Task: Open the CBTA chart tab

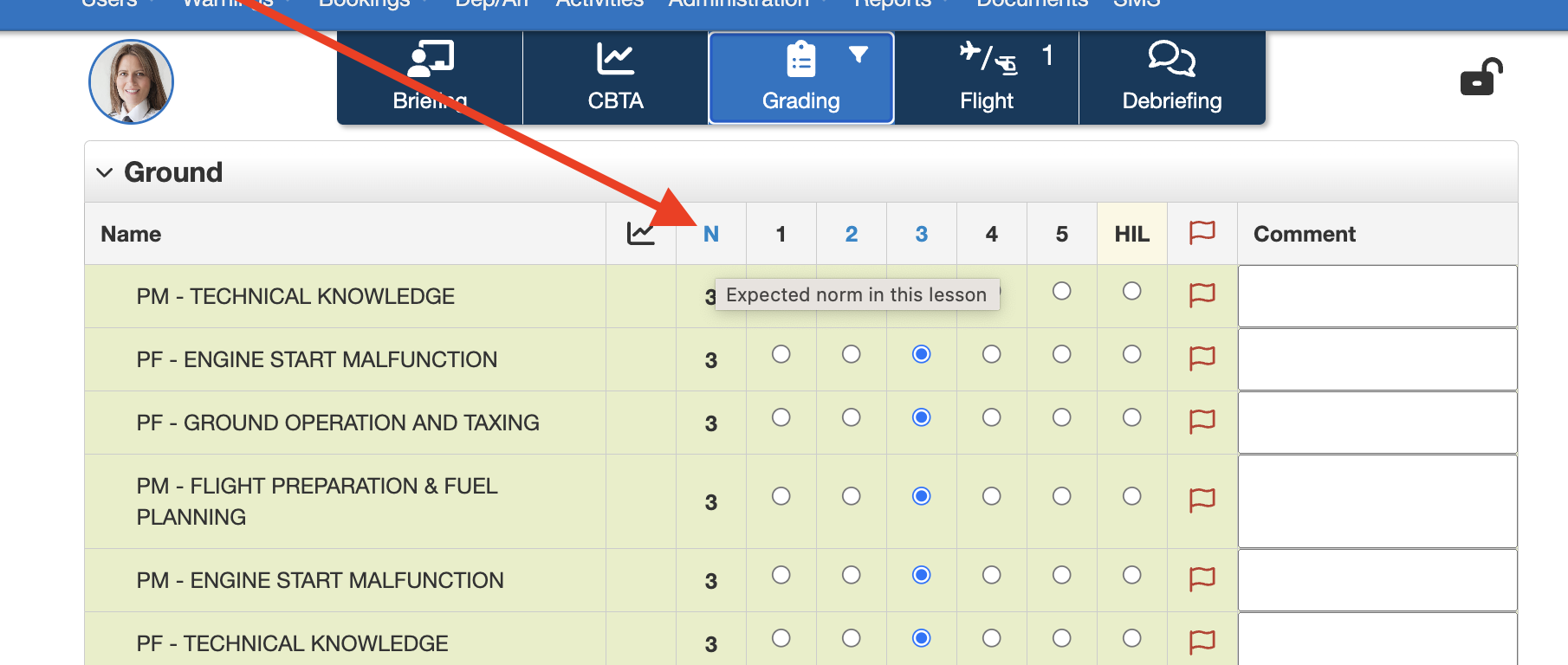Action: pyautogui.click(x=615, y=78)
